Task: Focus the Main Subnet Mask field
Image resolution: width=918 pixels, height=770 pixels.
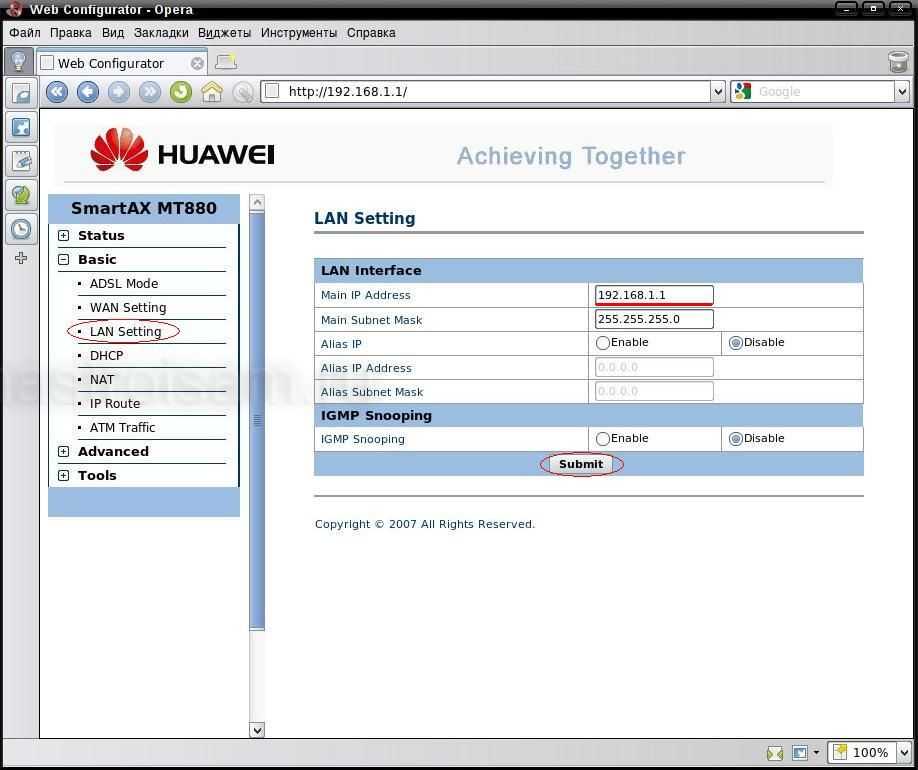Action: click(654, 319)
